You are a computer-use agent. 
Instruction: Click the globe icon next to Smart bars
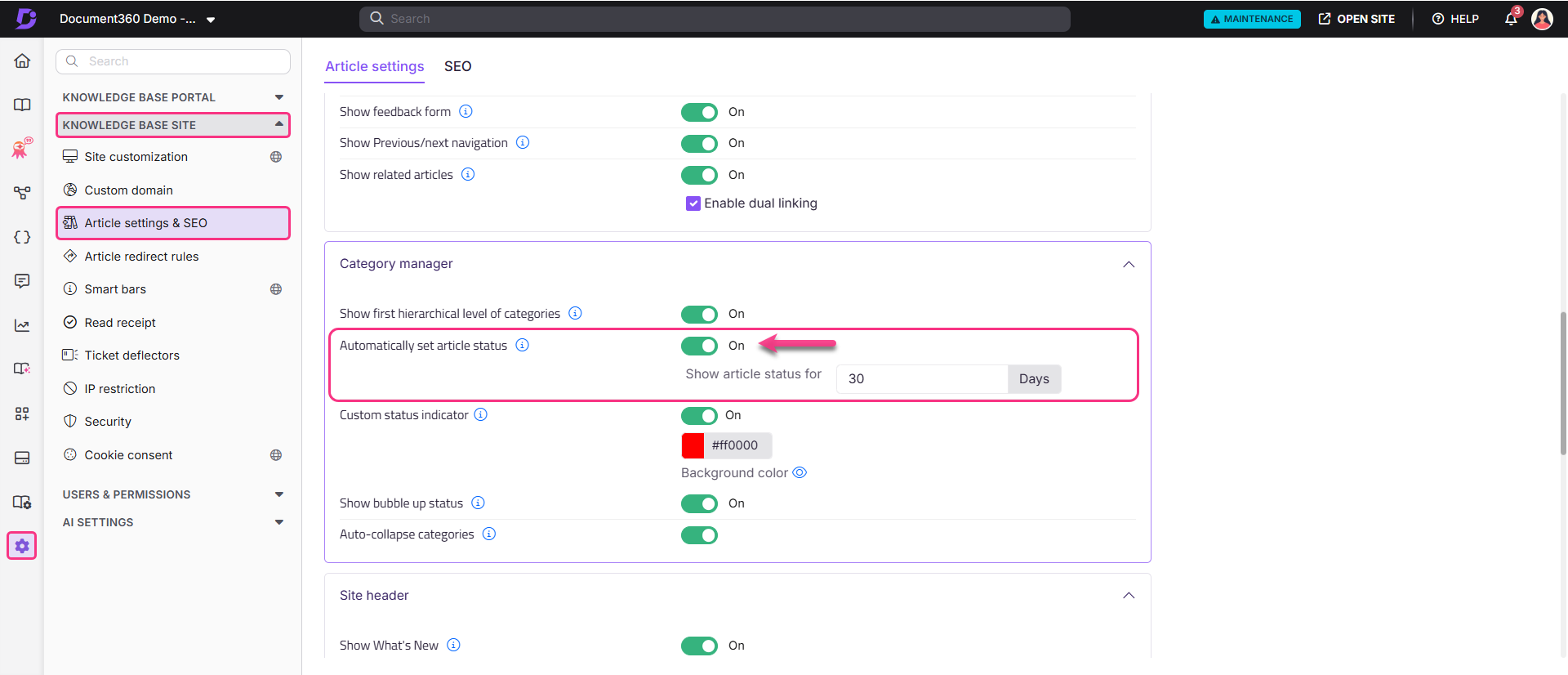pyautogui.click(x=276, y=289)
